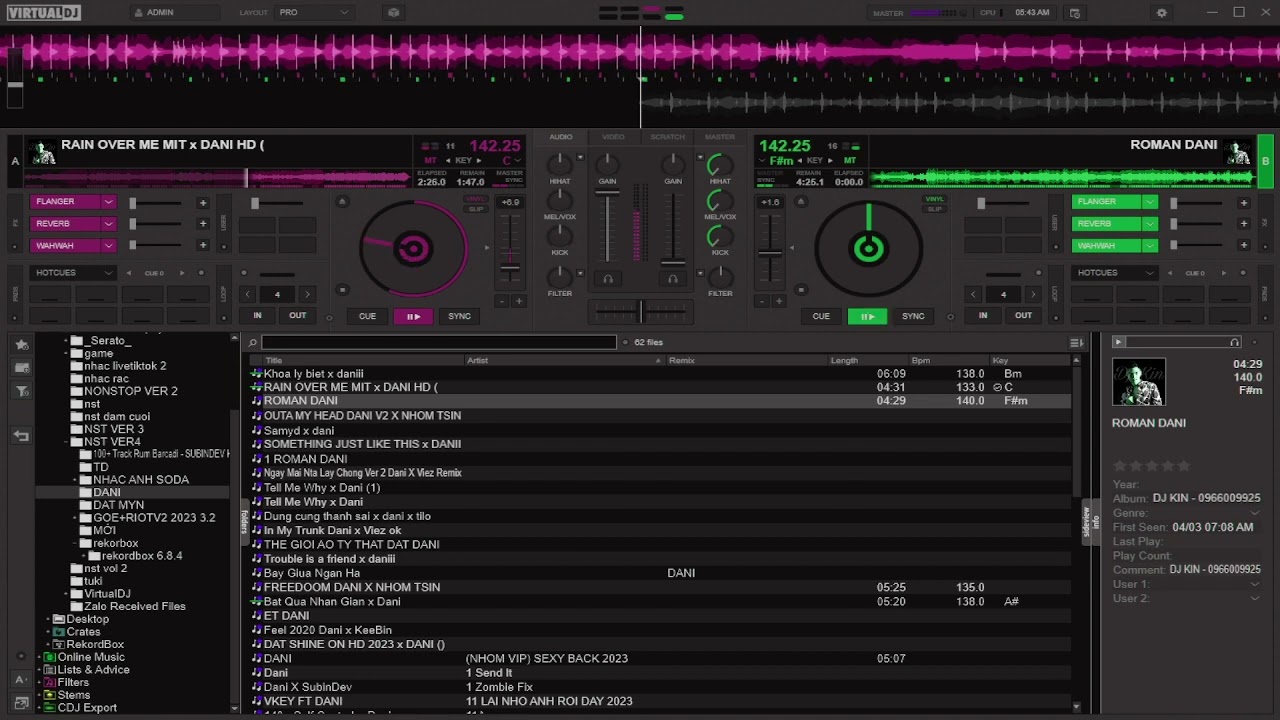Click the crossfader slider
Screen dimensions: 1280x720
[641, 312]
